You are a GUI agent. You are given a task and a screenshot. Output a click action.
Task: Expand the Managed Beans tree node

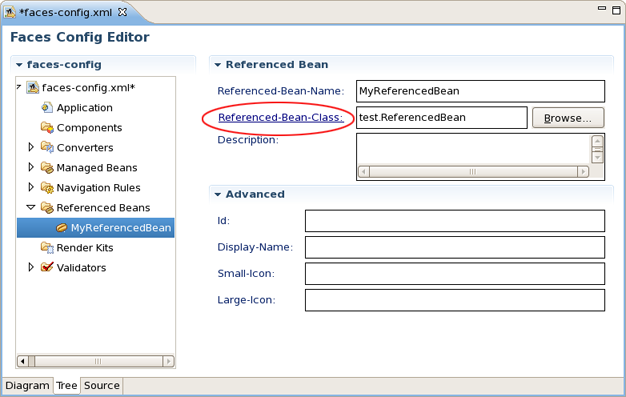(31, 167)
